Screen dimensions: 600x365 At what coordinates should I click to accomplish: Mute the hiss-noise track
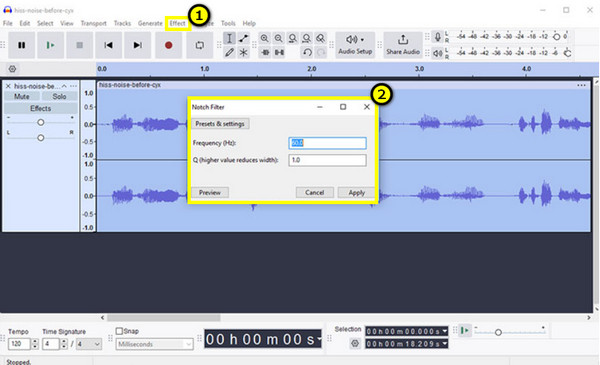pos(21,96)
